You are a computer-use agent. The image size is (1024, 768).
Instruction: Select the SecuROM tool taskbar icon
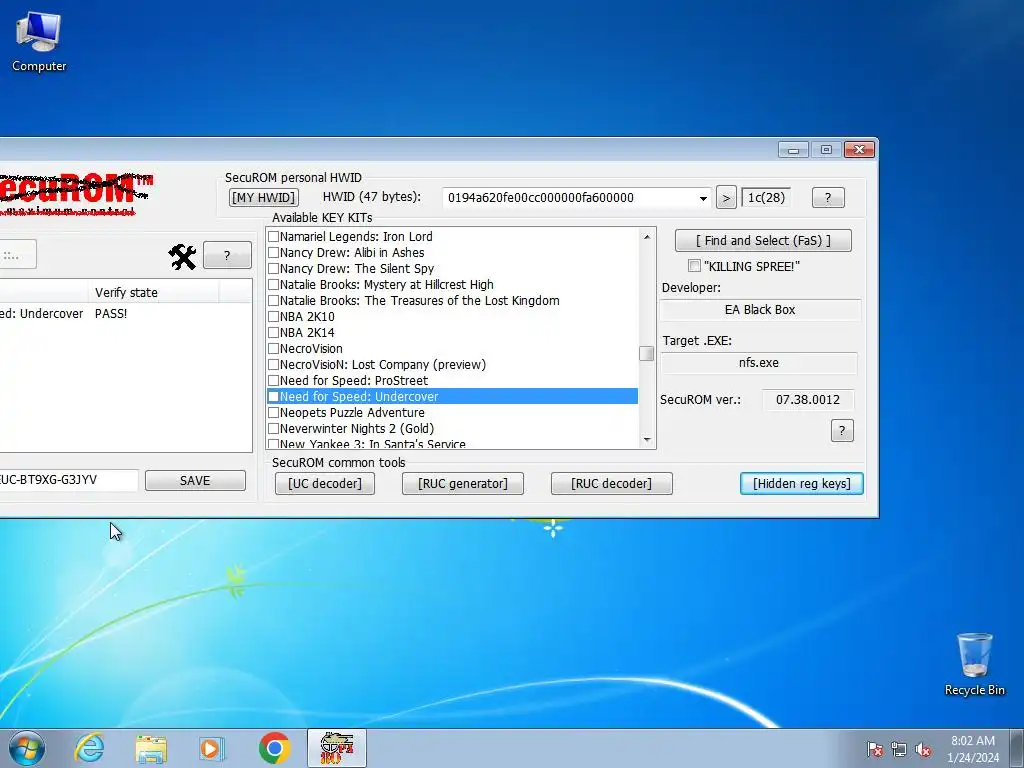point(337,748)
